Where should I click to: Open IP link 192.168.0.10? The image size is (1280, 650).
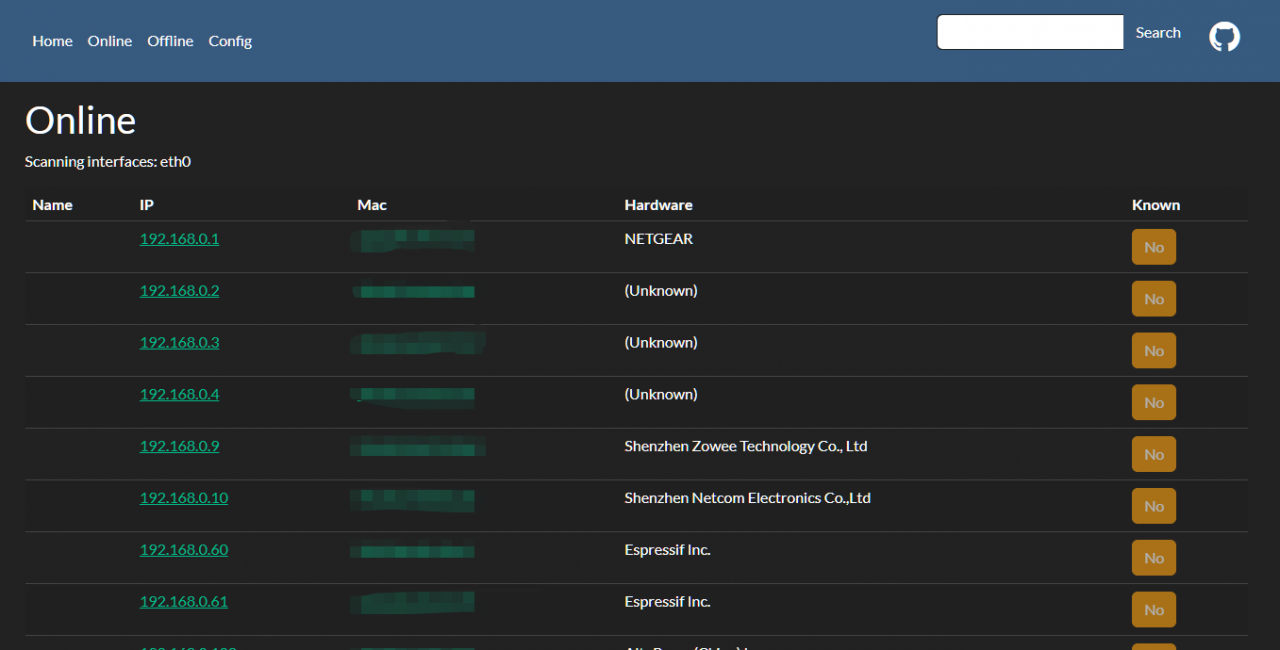pyautogui.click(x=184, y=498)
